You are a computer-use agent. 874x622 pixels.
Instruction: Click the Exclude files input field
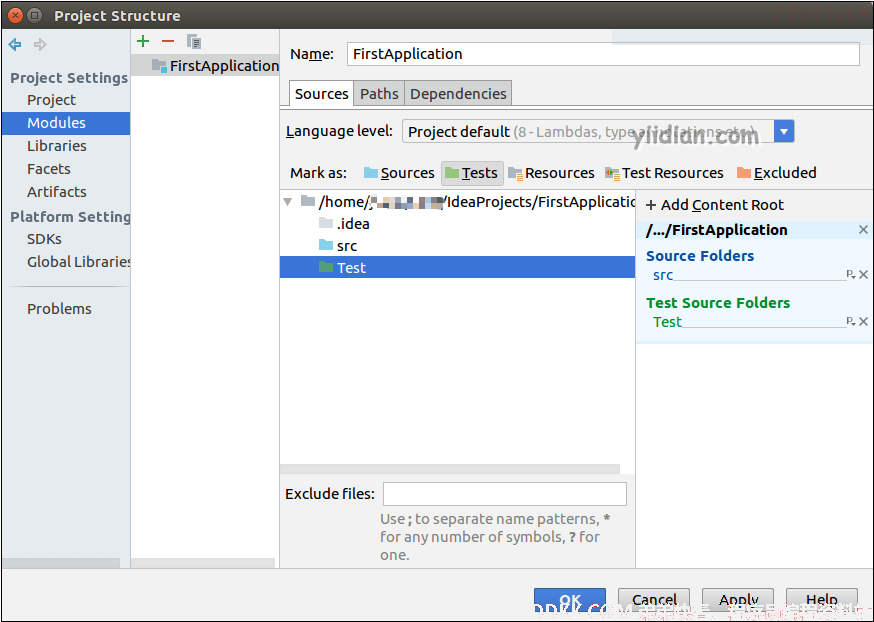pos(505,494)
